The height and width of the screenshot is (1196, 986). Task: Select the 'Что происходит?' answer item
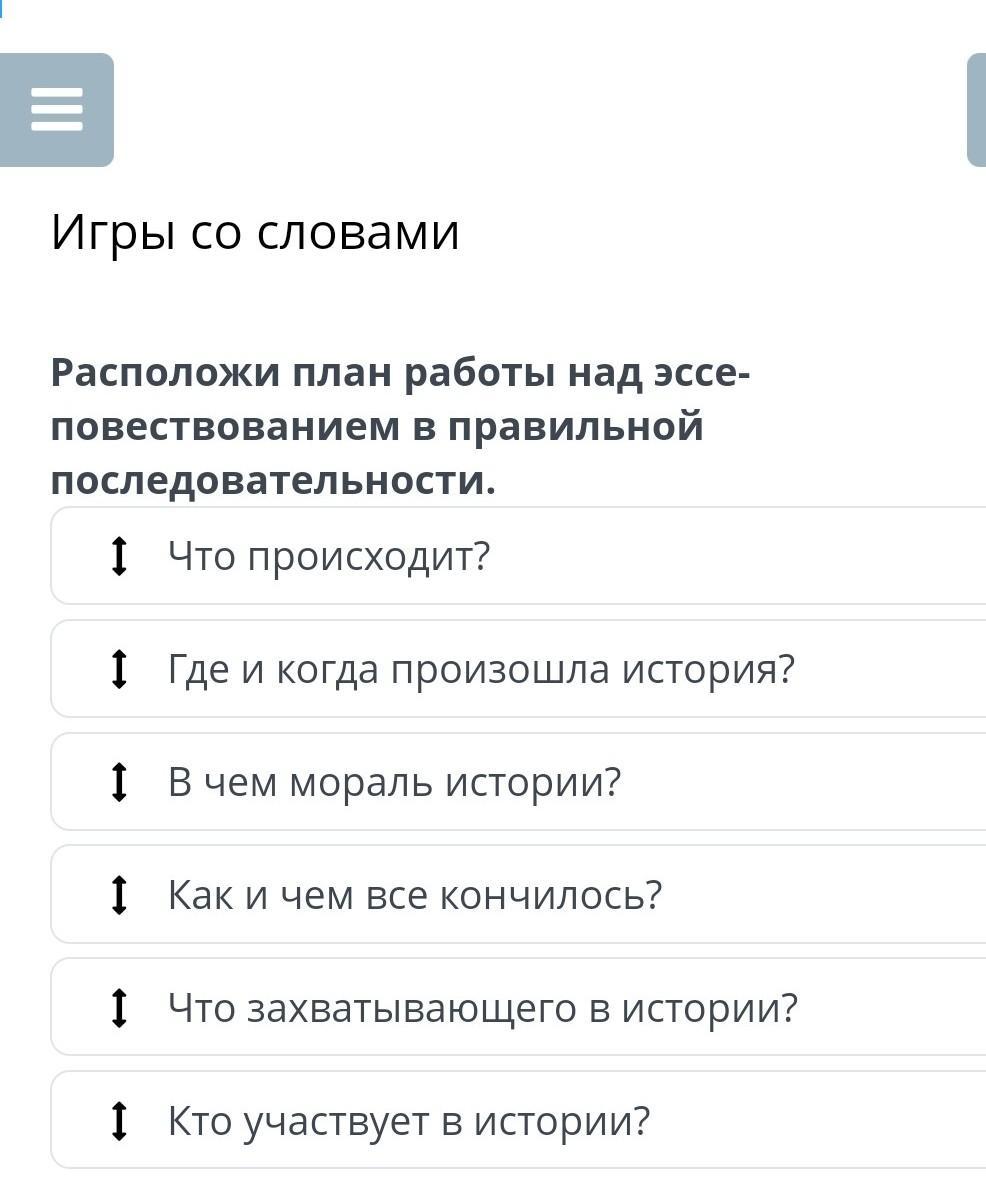point(519,556)
